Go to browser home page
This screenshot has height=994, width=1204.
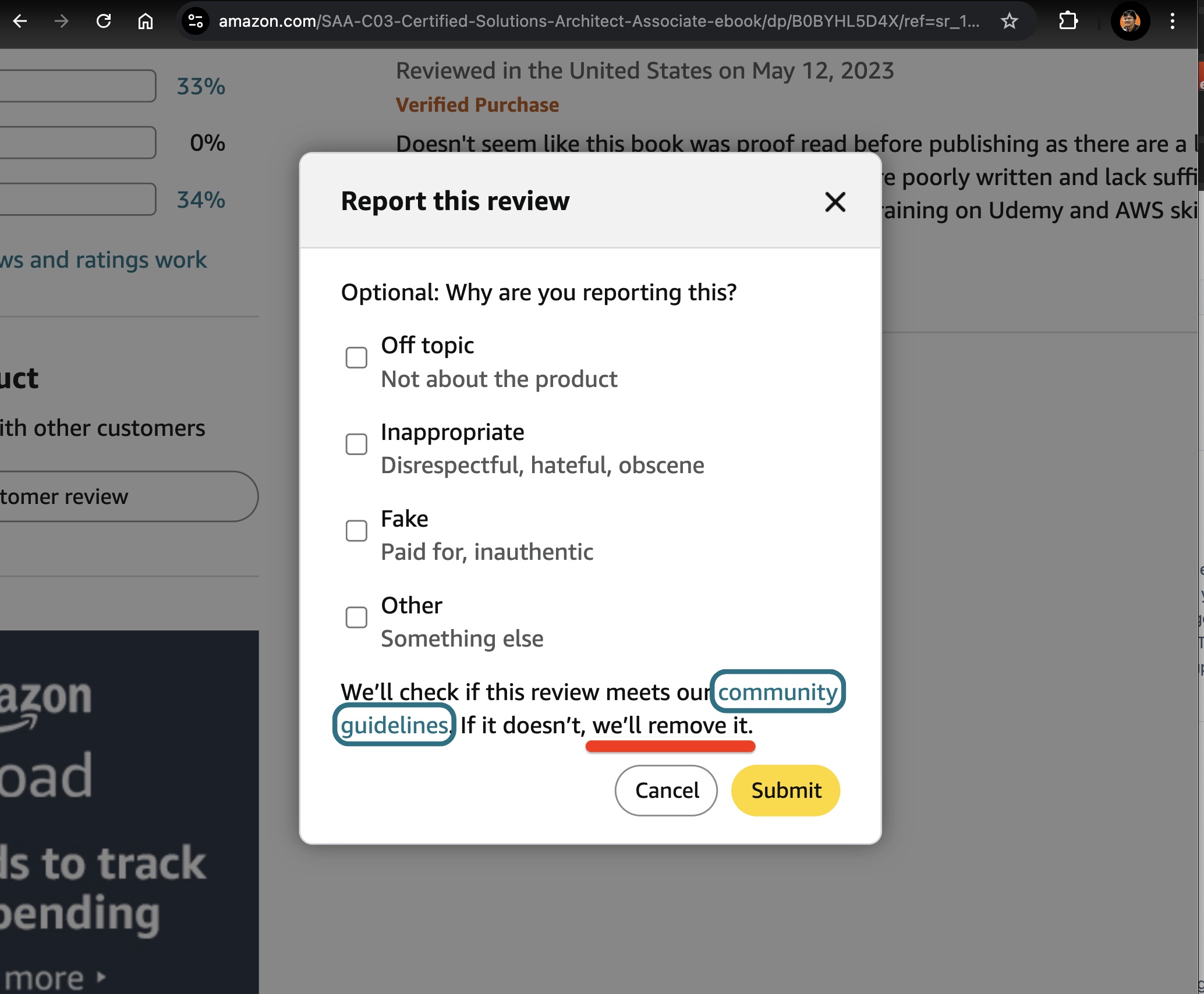coord(146,22)
